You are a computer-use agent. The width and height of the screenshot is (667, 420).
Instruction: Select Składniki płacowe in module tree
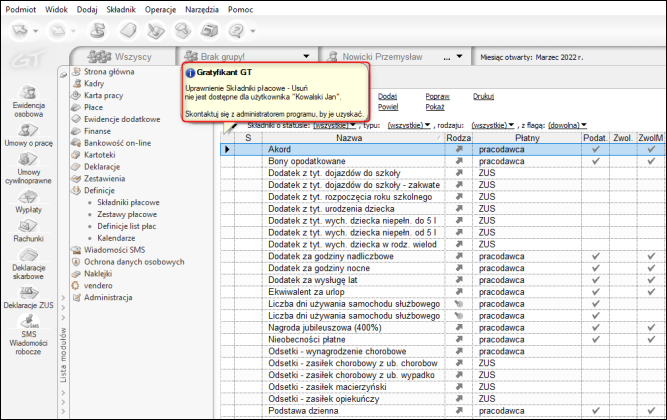129,202
